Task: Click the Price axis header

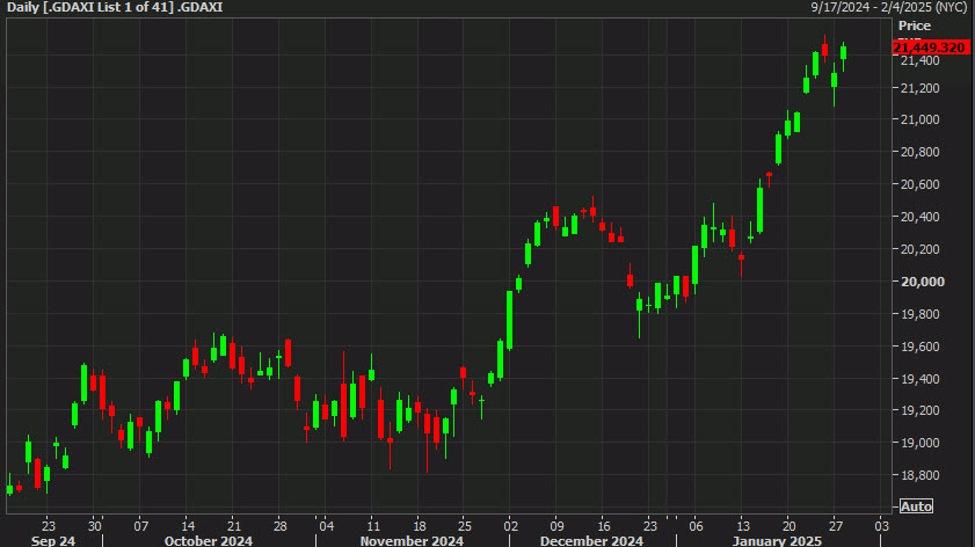Action: pyautogui.click(x=914, y=26)
